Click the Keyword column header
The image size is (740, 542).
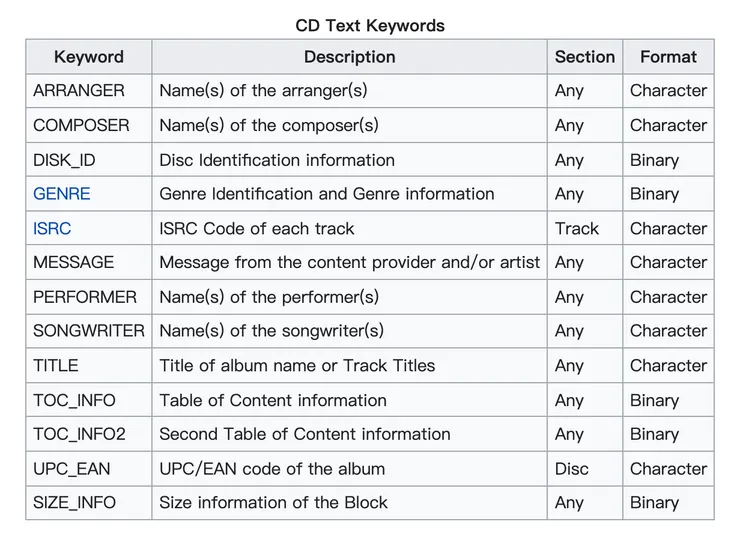point(89,57)
